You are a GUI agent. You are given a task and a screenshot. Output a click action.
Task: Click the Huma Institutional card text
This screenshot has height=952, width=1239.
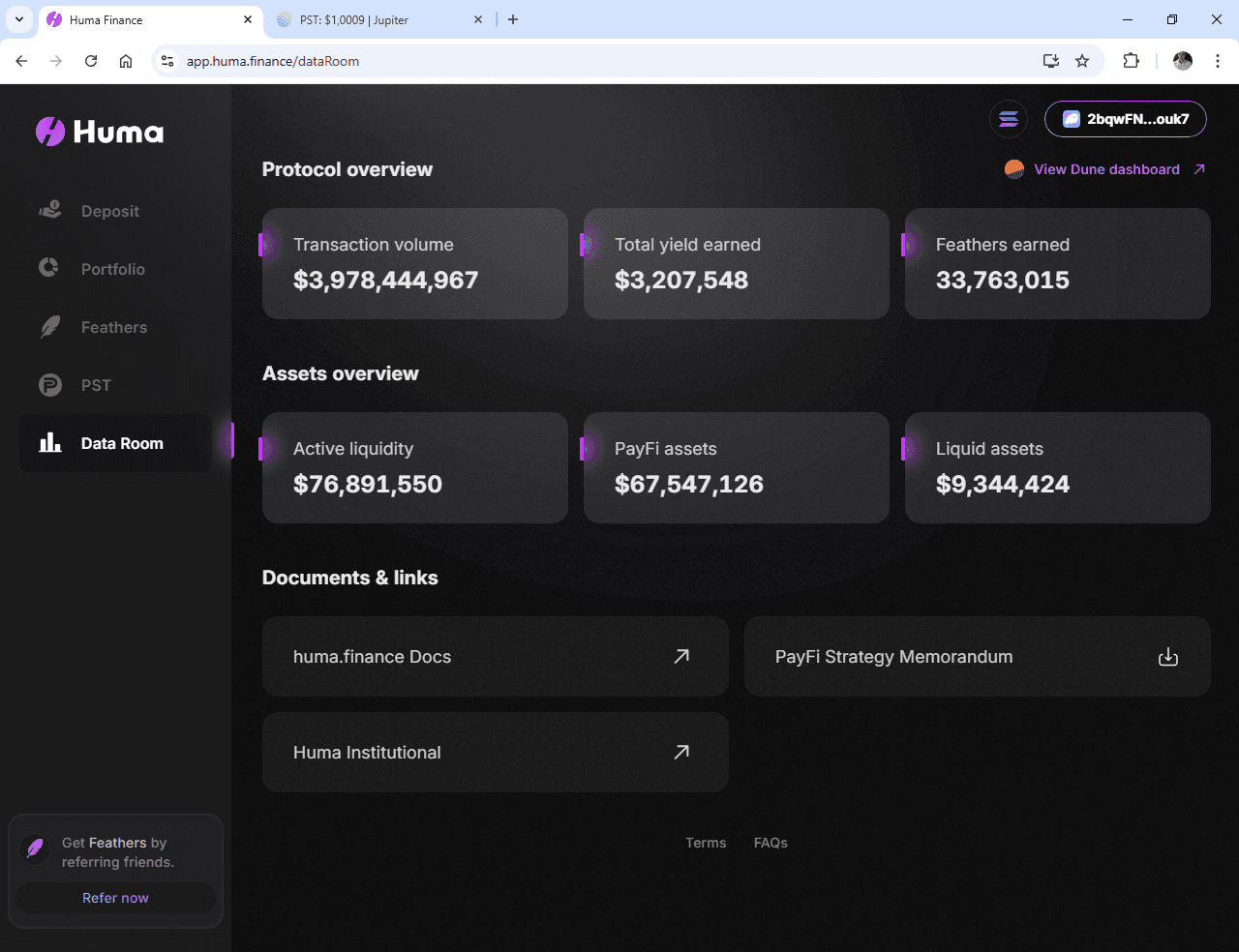click(x=367, y=753)
